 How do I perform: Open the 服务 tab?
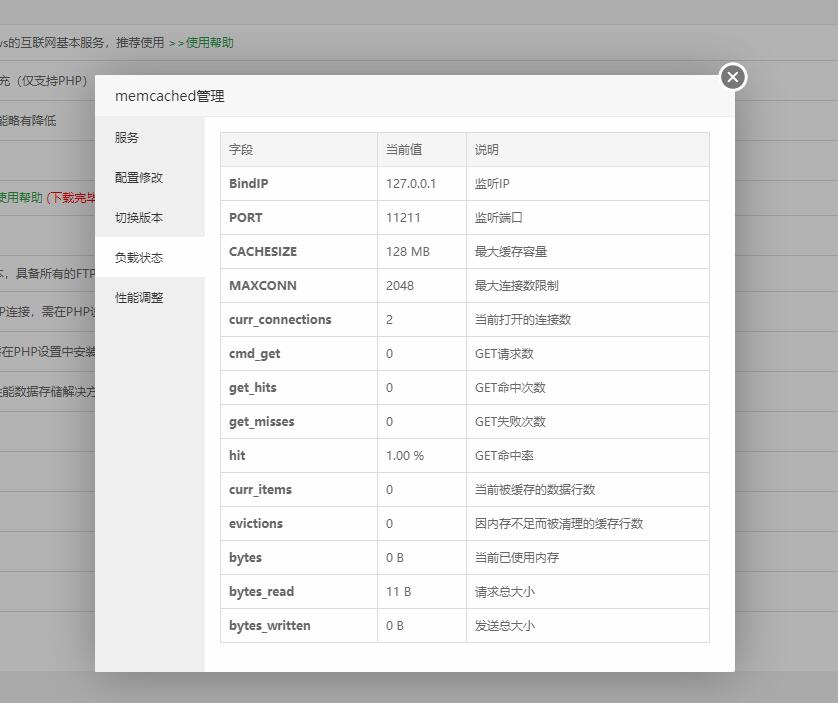coord(150,137)
